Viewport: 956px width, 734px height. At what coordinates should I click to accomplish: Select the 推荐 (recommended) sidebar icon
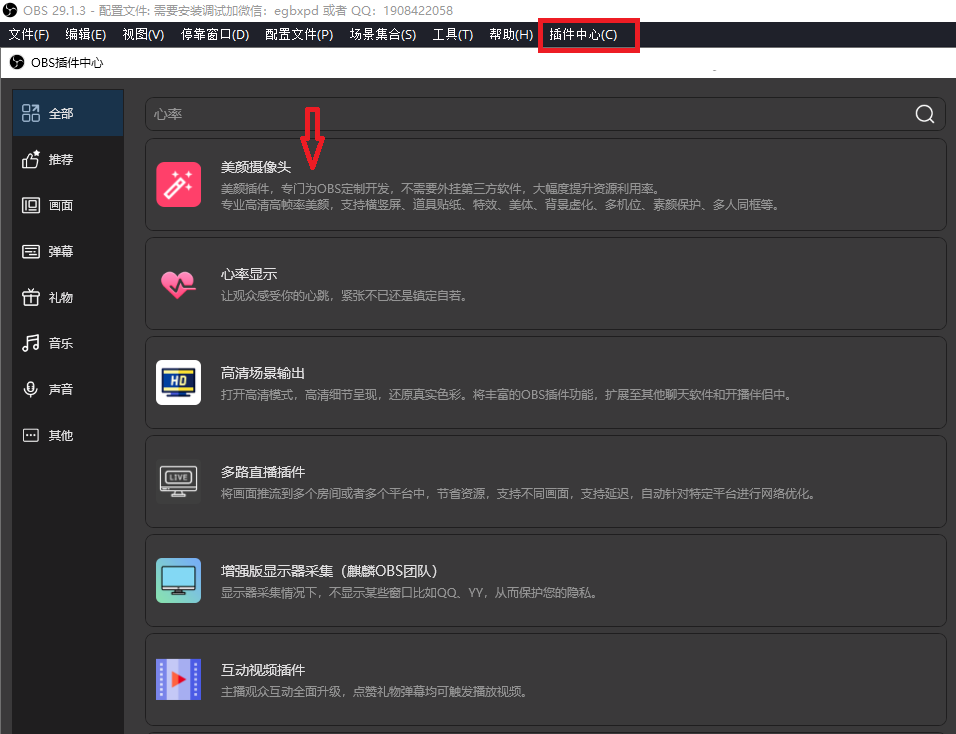click(x=67, y=159)
